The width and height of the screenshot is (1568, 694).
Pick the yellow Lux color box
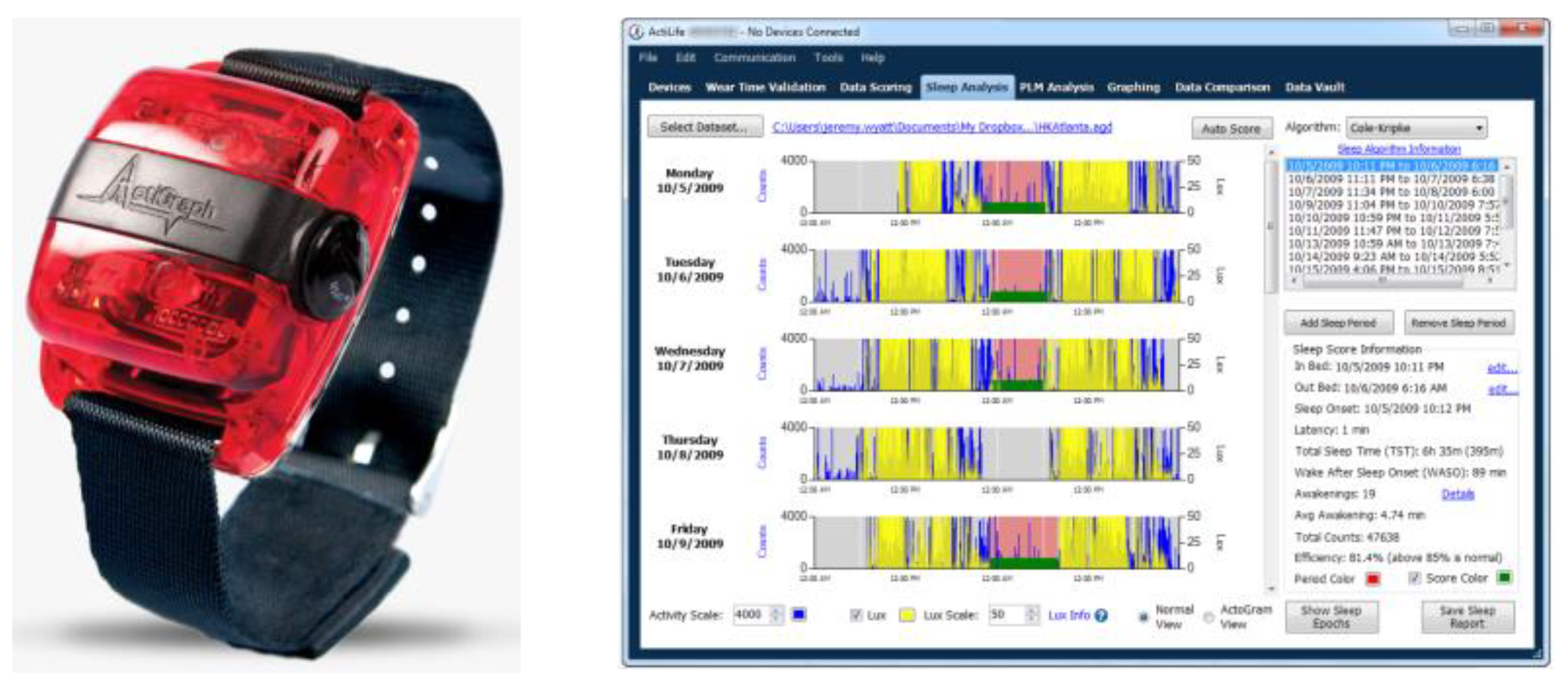tap(907, 615)
